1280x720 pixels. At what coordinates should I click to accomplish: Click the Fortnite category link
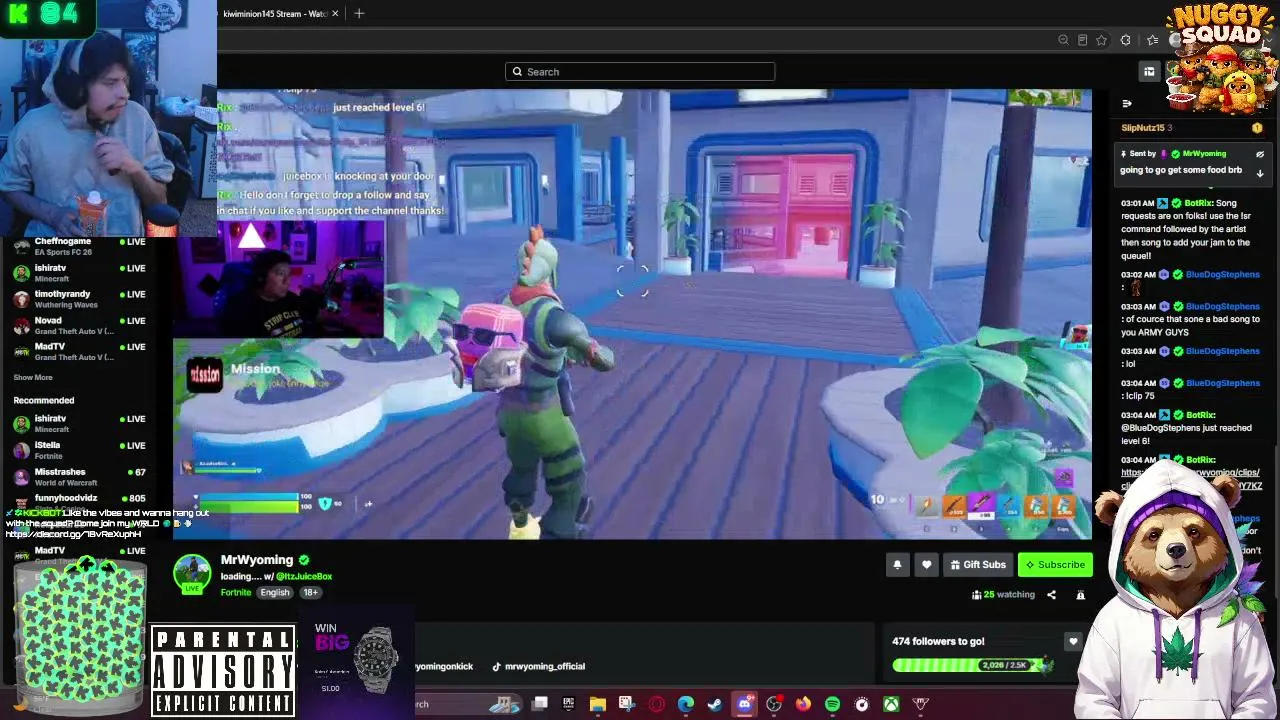tap(236, 593)
